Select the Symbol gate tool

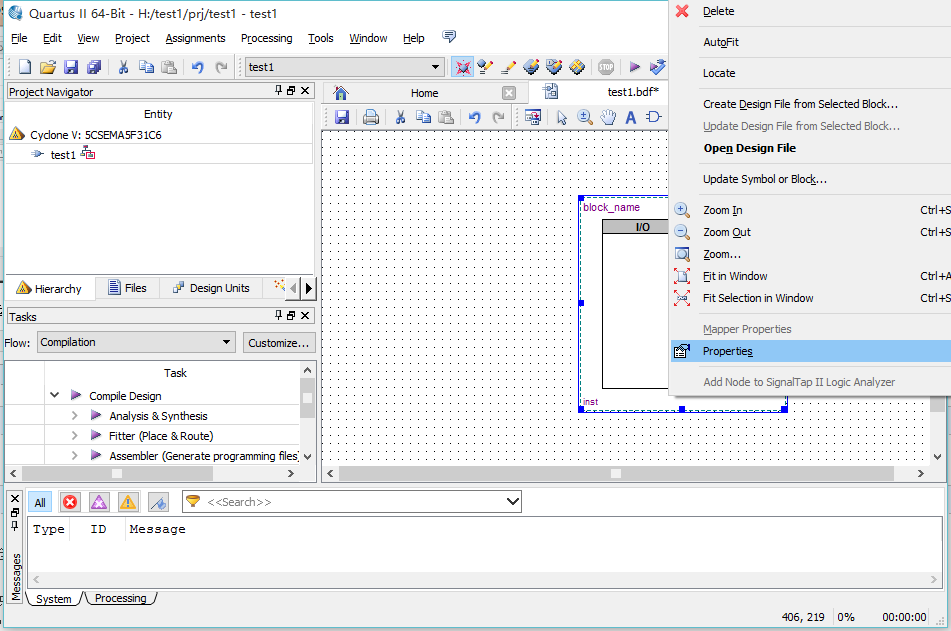(654, 117)
